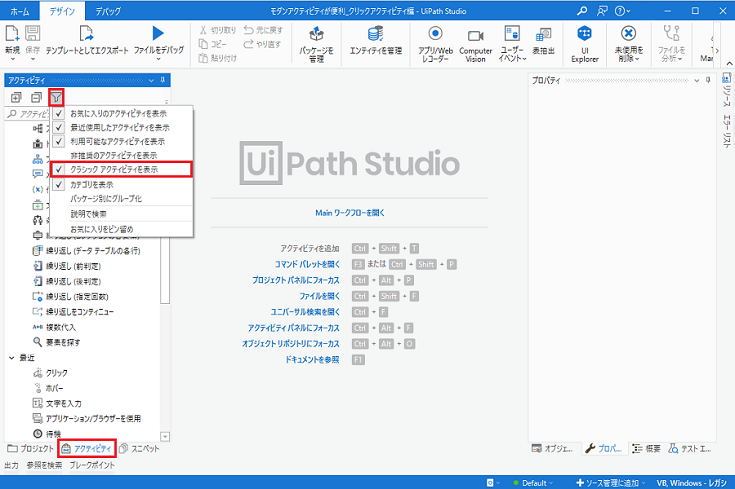Collapse the 最近 activities group

pos(11,357)
